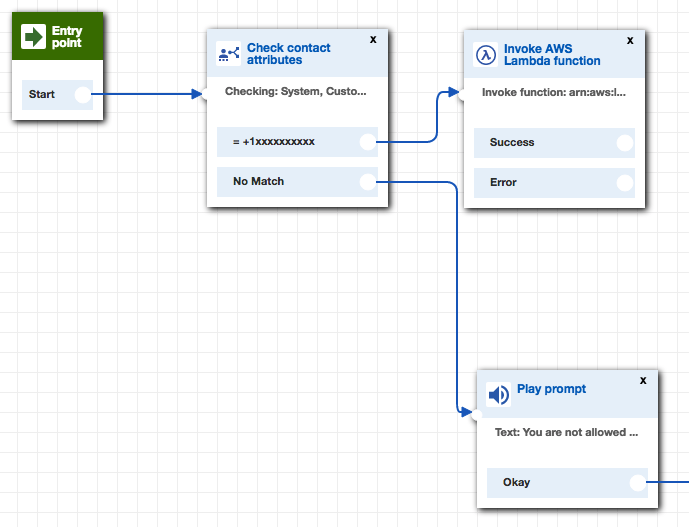Viewport: 689px width, 527px height.
Task: Click the Play prompt speaker icon
Action: pos(497,394)
